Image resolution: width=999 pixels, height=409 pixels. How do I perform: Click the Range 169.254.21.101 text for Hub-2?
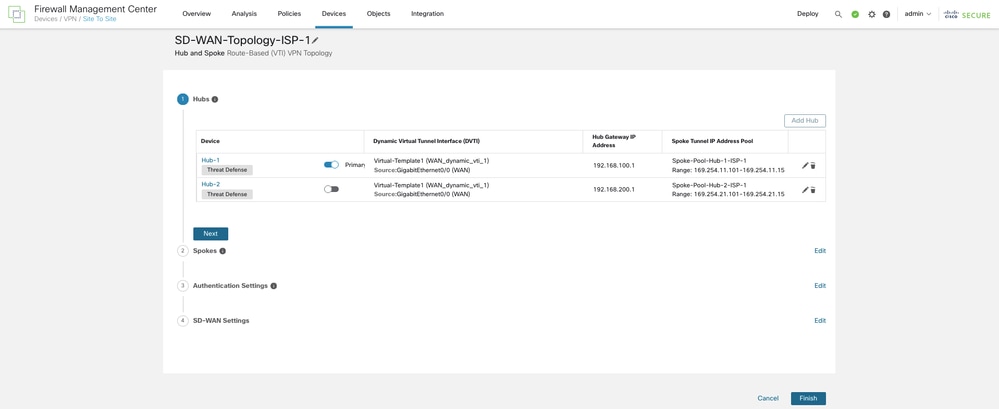(728, 194)
